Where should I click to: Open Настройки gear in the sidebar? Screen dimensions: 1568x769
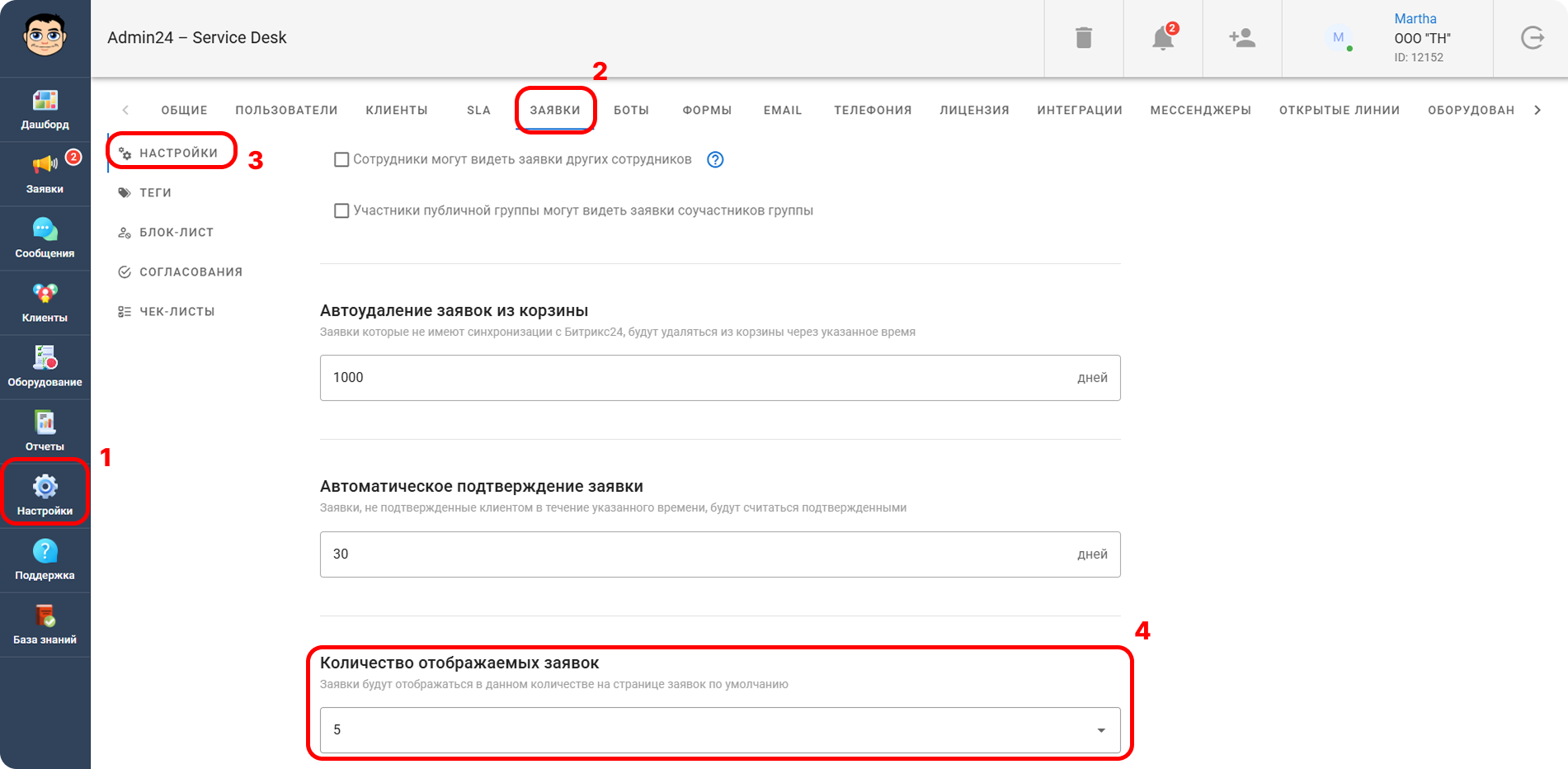pyautogui.click(x=45, y=496)
